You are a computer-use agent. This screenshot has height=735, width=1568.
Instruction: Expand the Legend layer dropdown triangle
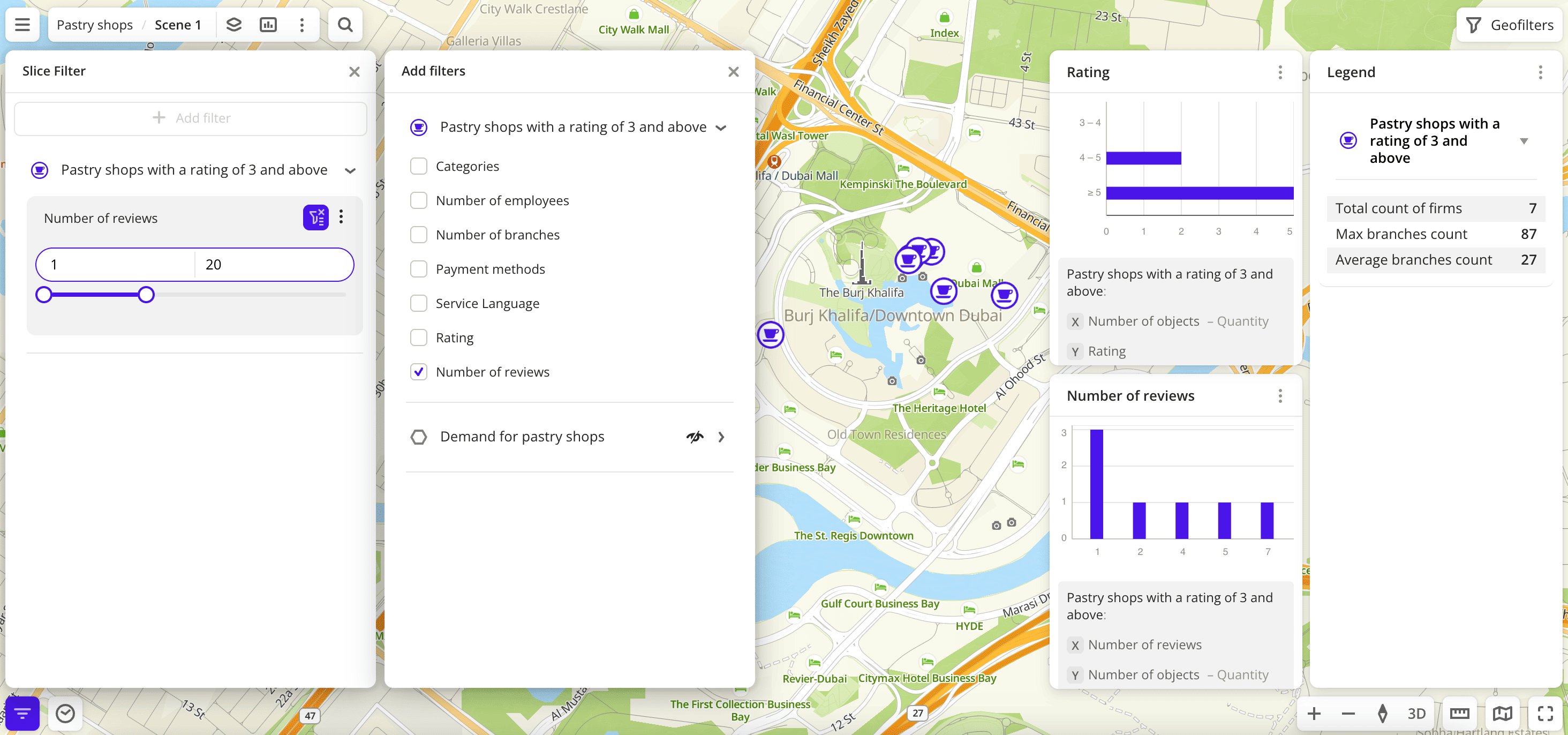coord(1524,141)
